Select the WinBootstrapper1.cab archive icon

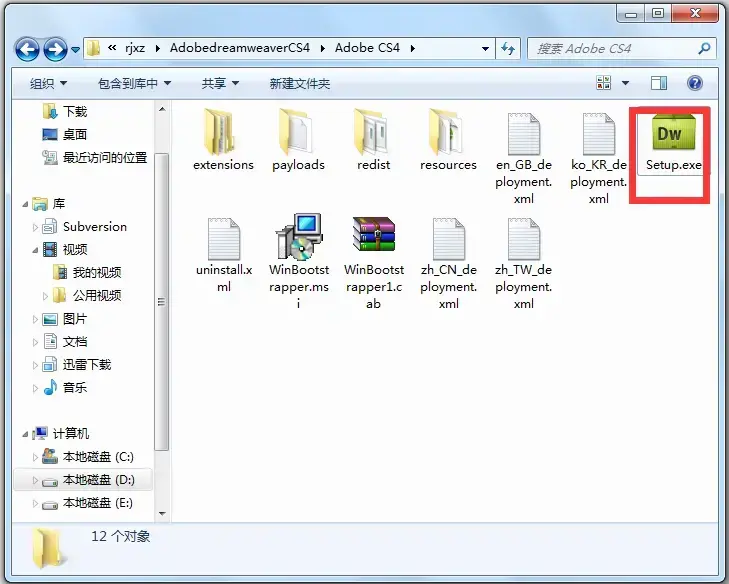point(374,234)
